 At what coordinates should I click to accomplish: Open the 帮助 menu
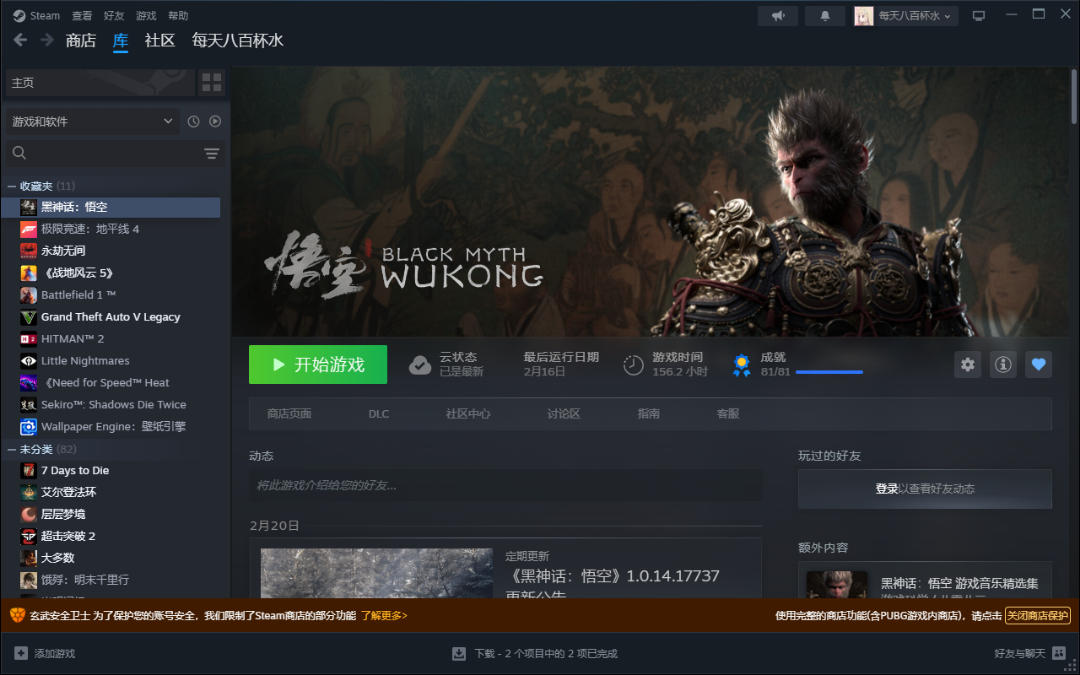tap(178, 15)
